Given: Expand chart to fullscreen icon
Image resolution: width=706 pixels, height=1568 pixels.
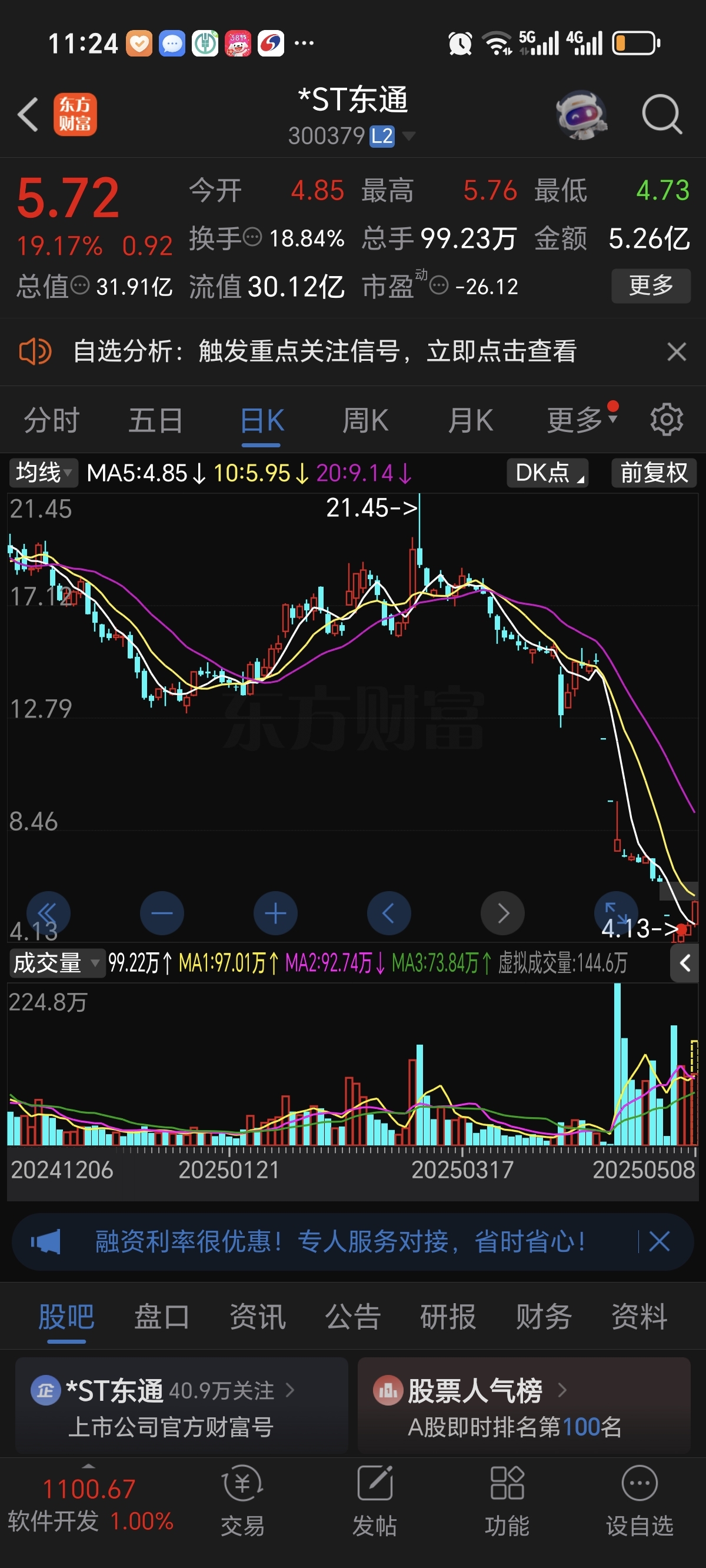Looking at the screenshot, I should (x=616, y=913).
